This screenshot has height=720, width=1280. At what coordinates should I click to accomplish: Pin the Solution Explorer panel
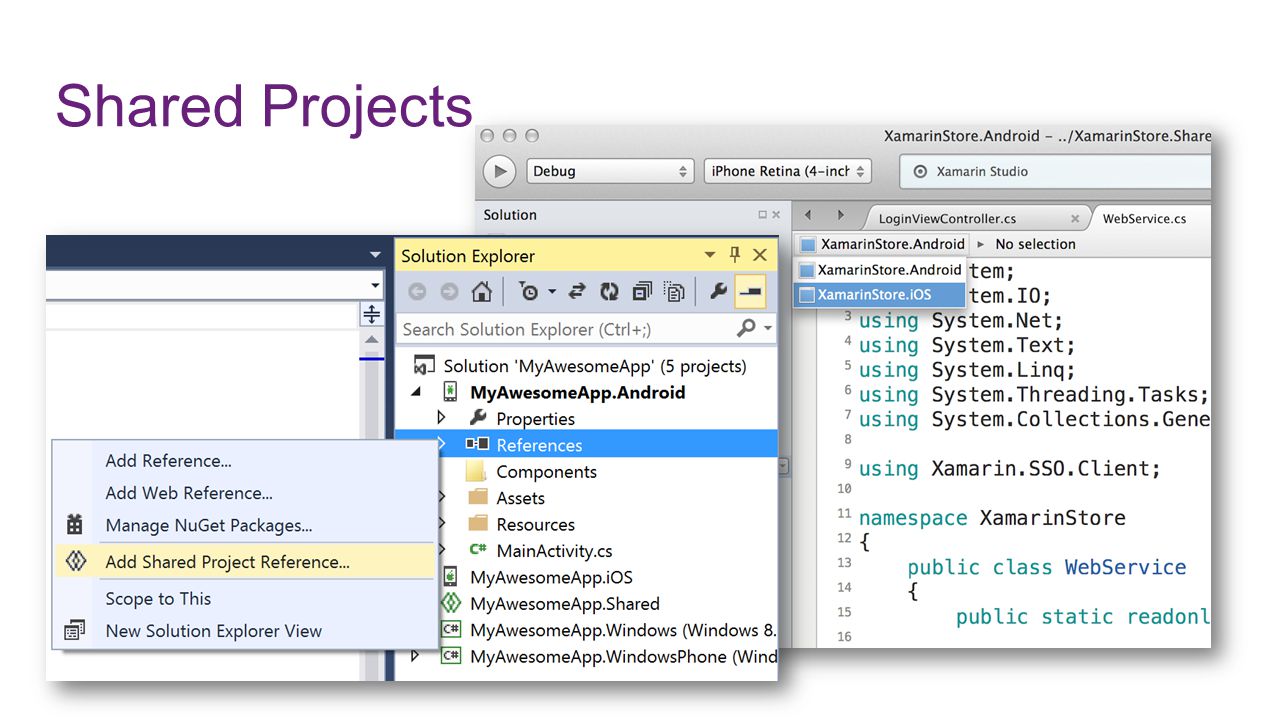(x=735, y=255)
